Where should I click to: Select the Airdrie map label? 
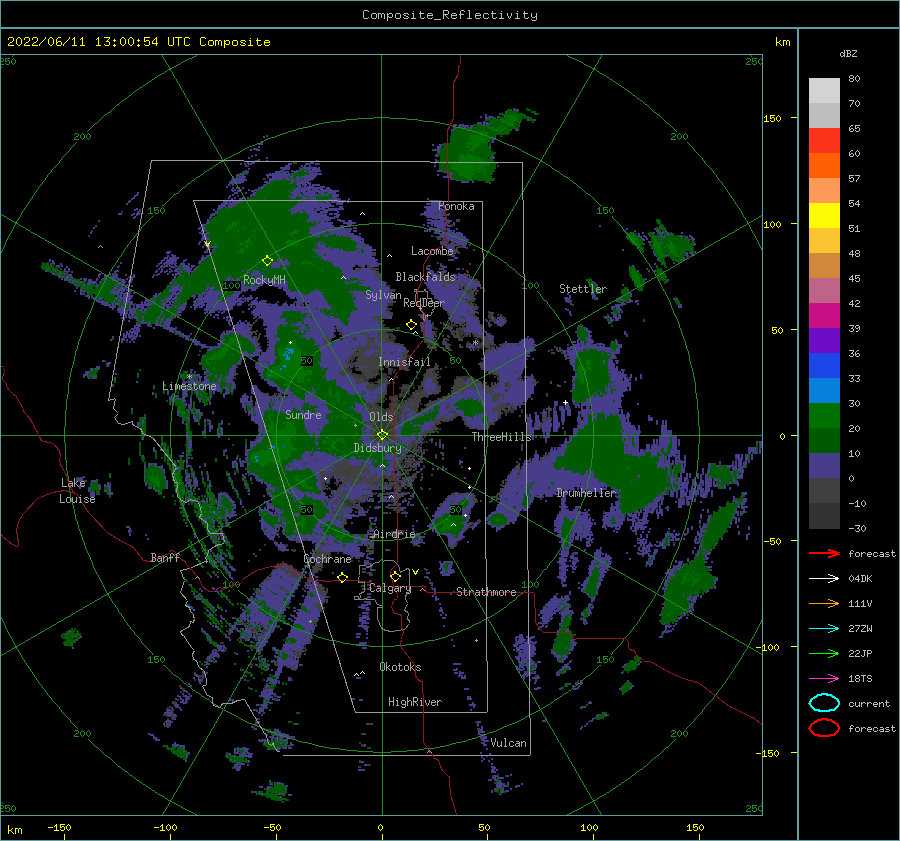click(x=394, y=534)
